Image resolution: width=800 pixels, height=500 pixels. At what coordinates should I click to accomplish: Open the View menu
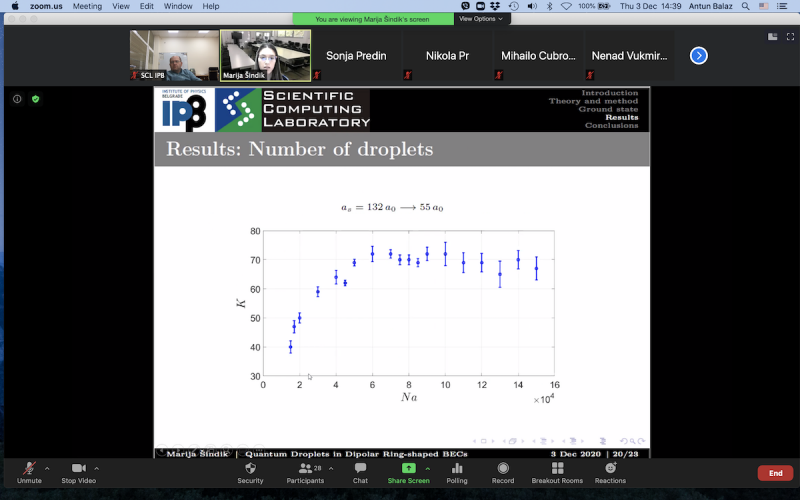pos(121,6)
